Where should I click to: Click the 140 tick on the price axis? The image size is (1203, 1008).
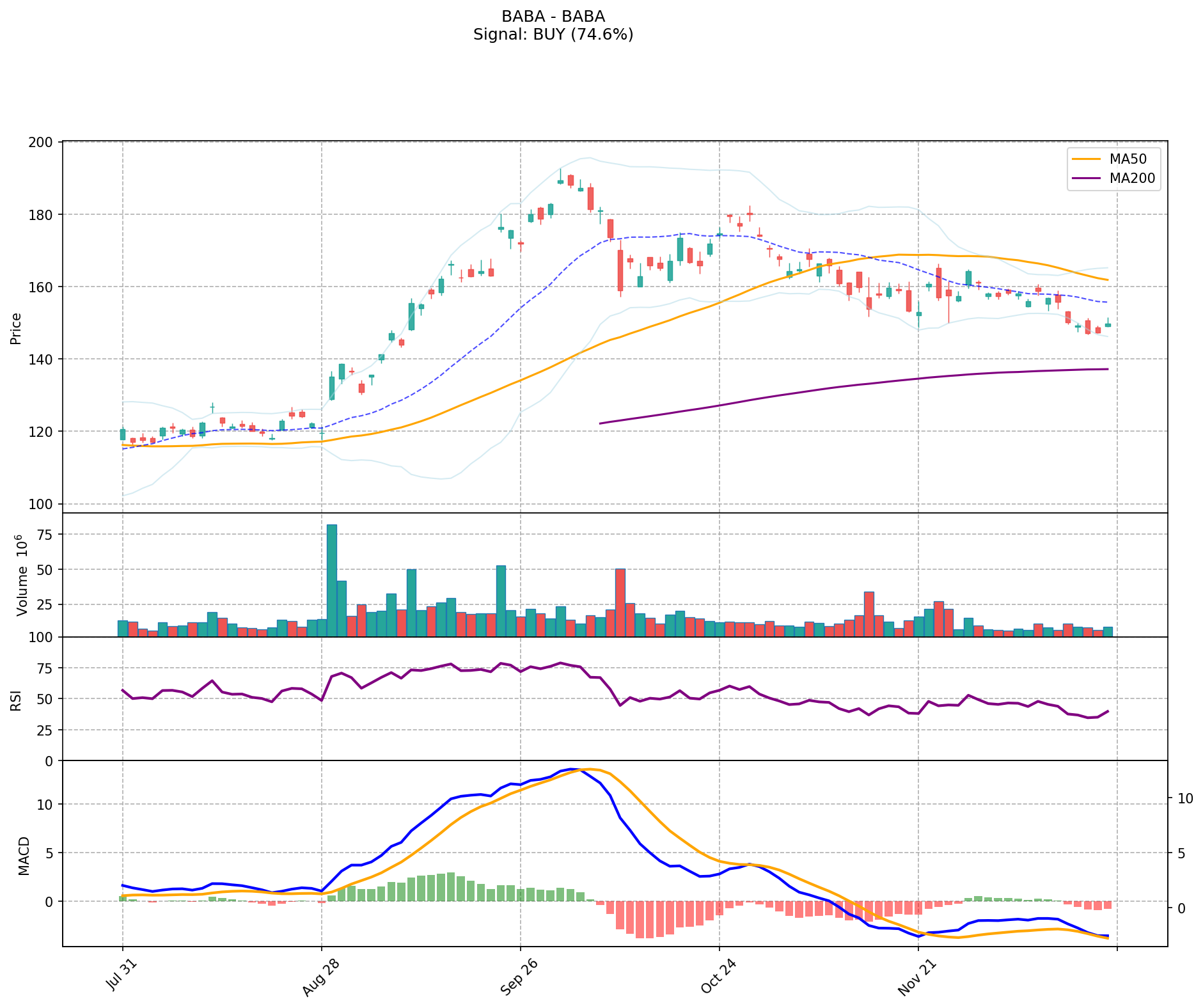point(44,359)
